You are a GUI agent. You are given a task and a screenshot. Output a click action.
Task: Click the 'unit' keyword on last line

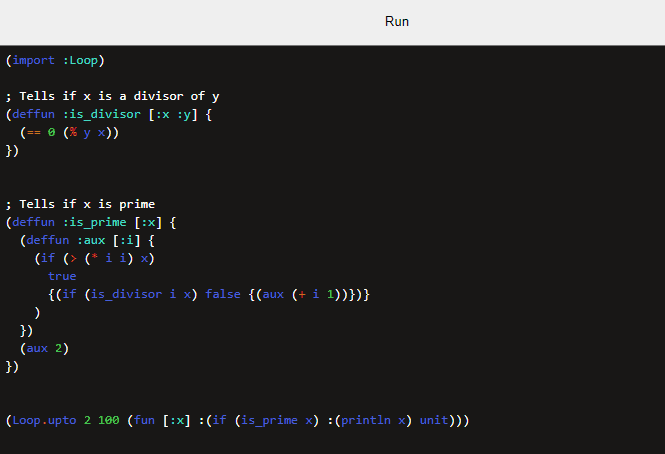435,420
